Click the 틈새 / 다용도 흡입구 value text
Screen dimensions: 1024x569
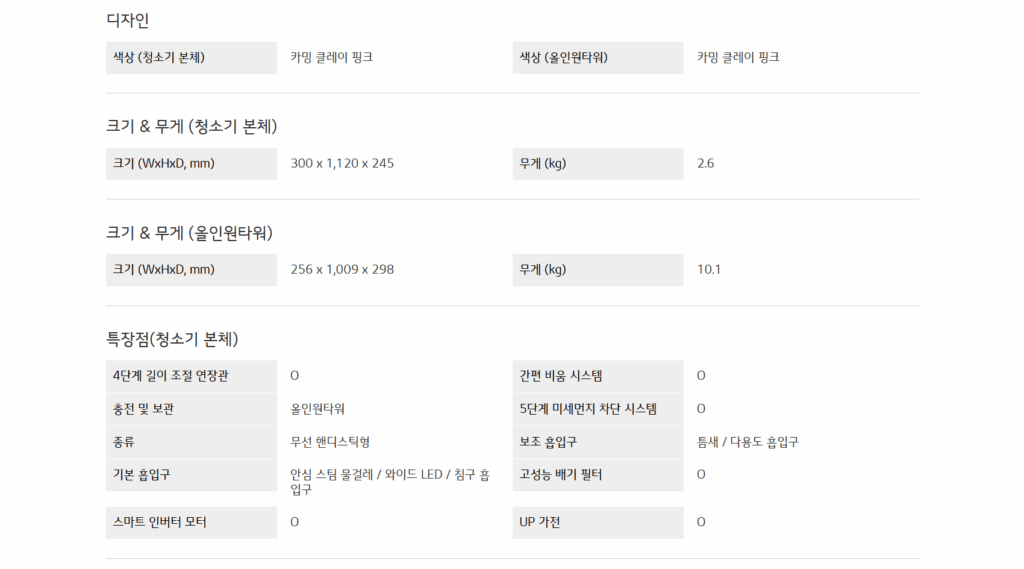pyautogui.click(x=748, y=441)
